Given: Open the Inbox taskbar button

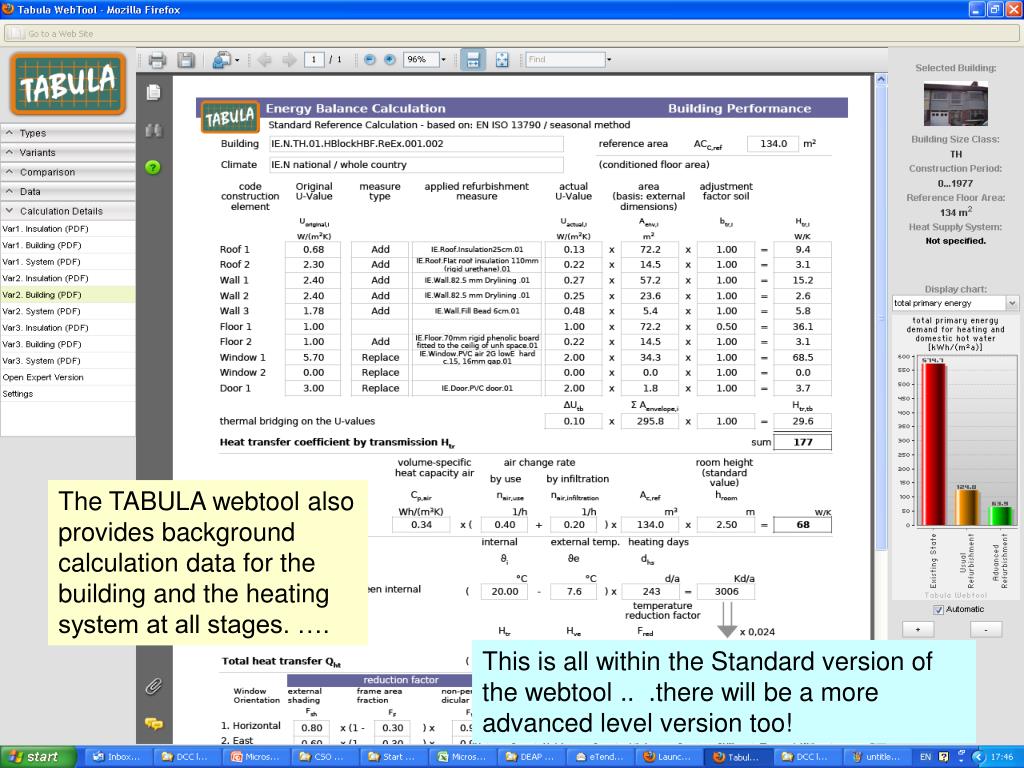Looking at the screenshot, I should click(116, 757).
